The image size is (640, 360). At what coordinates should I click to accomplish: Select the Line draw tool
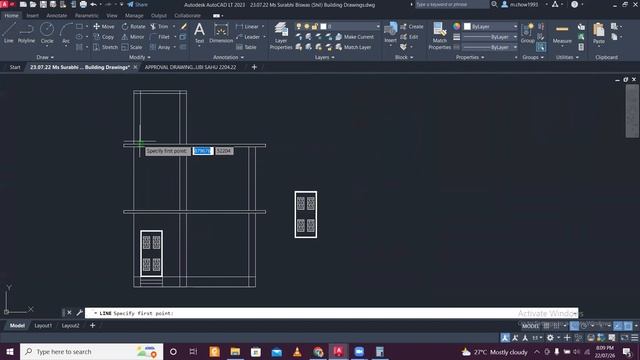click(9, 33)
